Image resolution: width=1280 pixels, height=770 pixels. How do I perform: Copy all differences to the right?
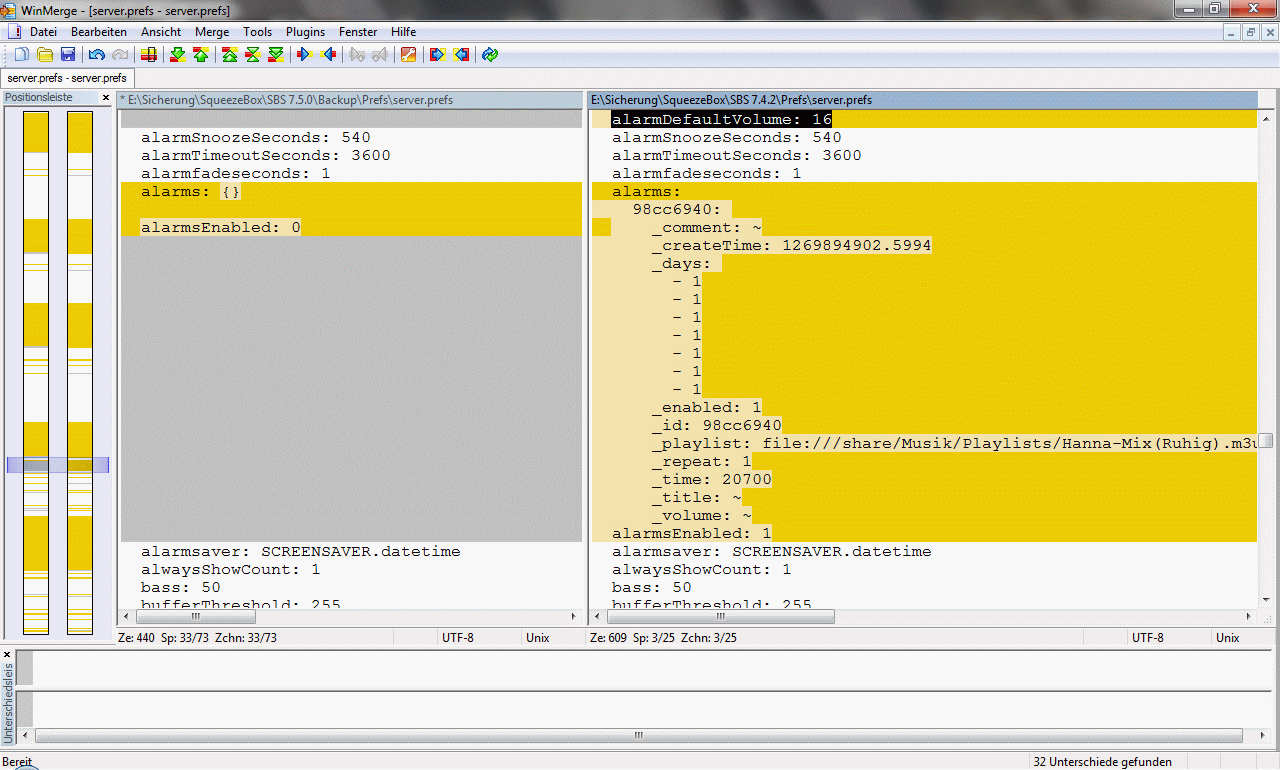(x=437, y=55)
